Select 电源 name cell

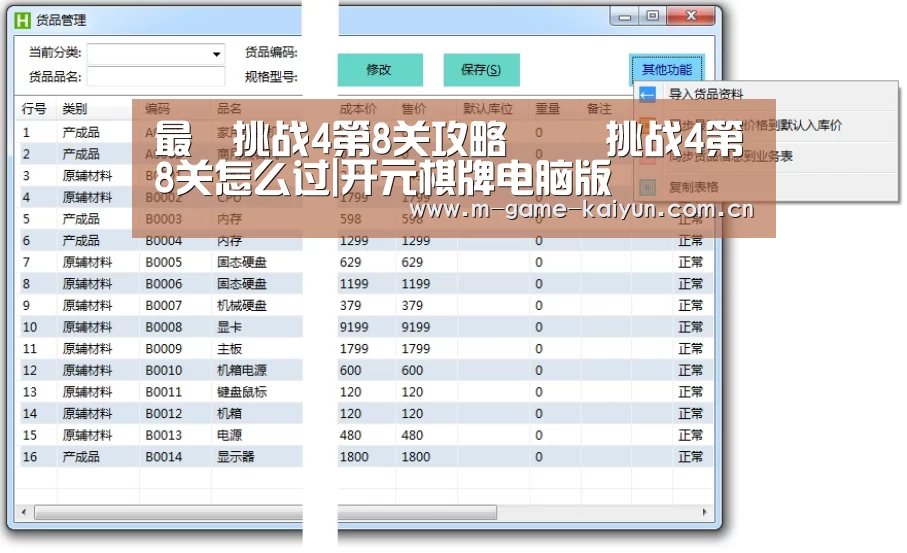point(229,435)
